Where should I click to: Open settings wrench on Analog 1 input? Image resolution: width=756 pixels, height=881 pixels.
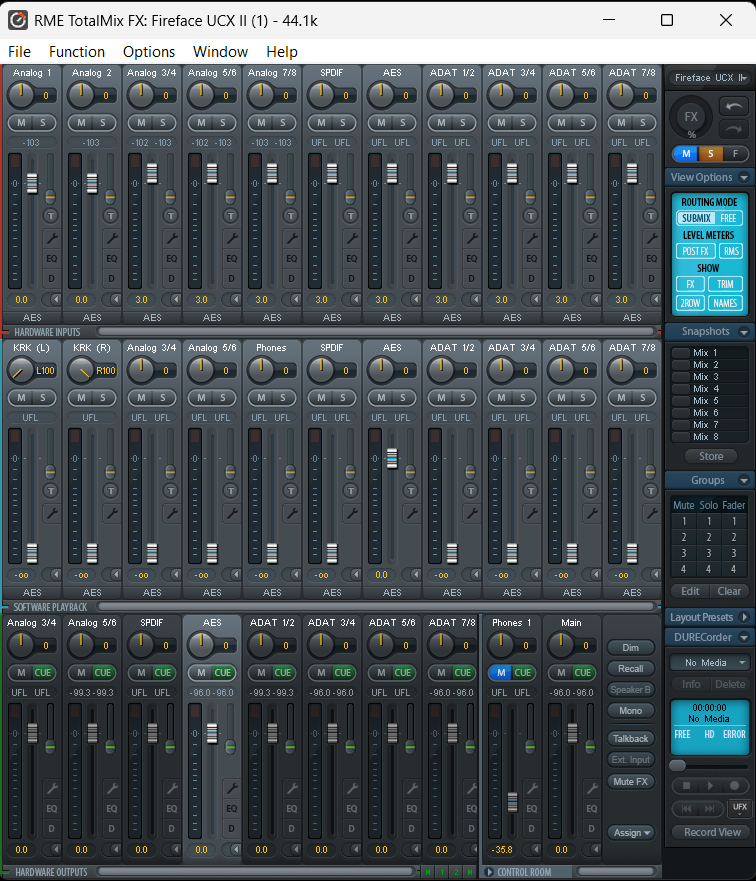52,238
